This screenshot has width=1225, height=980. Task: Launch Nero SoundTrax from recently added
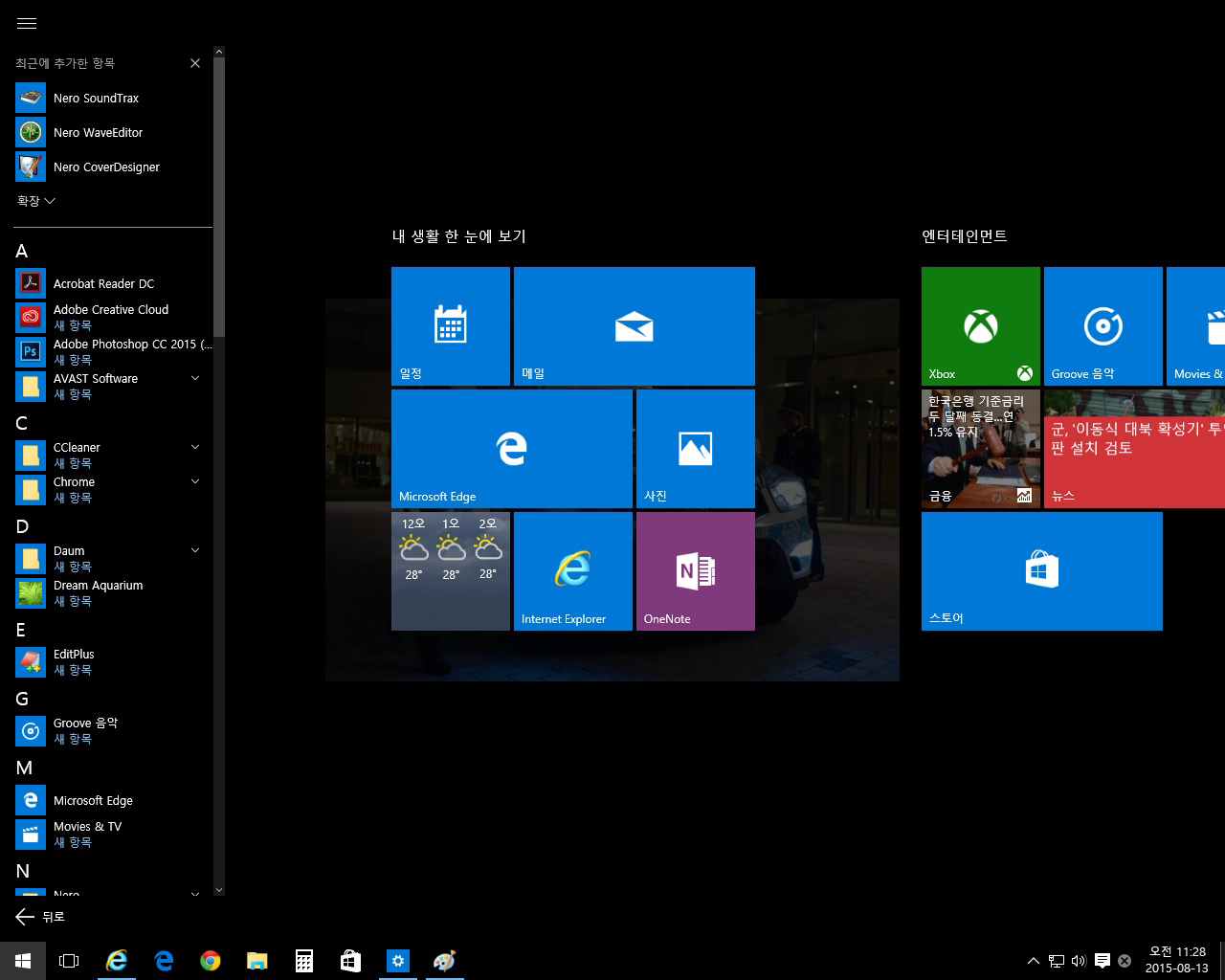(113, 98)
